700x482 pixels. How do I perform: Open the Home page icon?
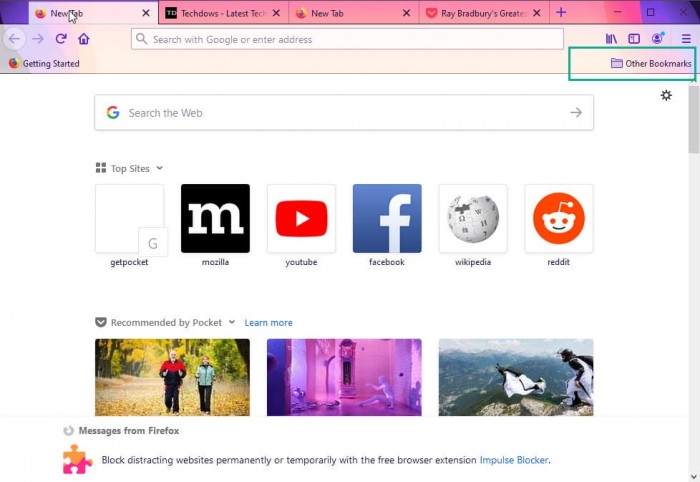pyautogui.click(x=83, y=39)
